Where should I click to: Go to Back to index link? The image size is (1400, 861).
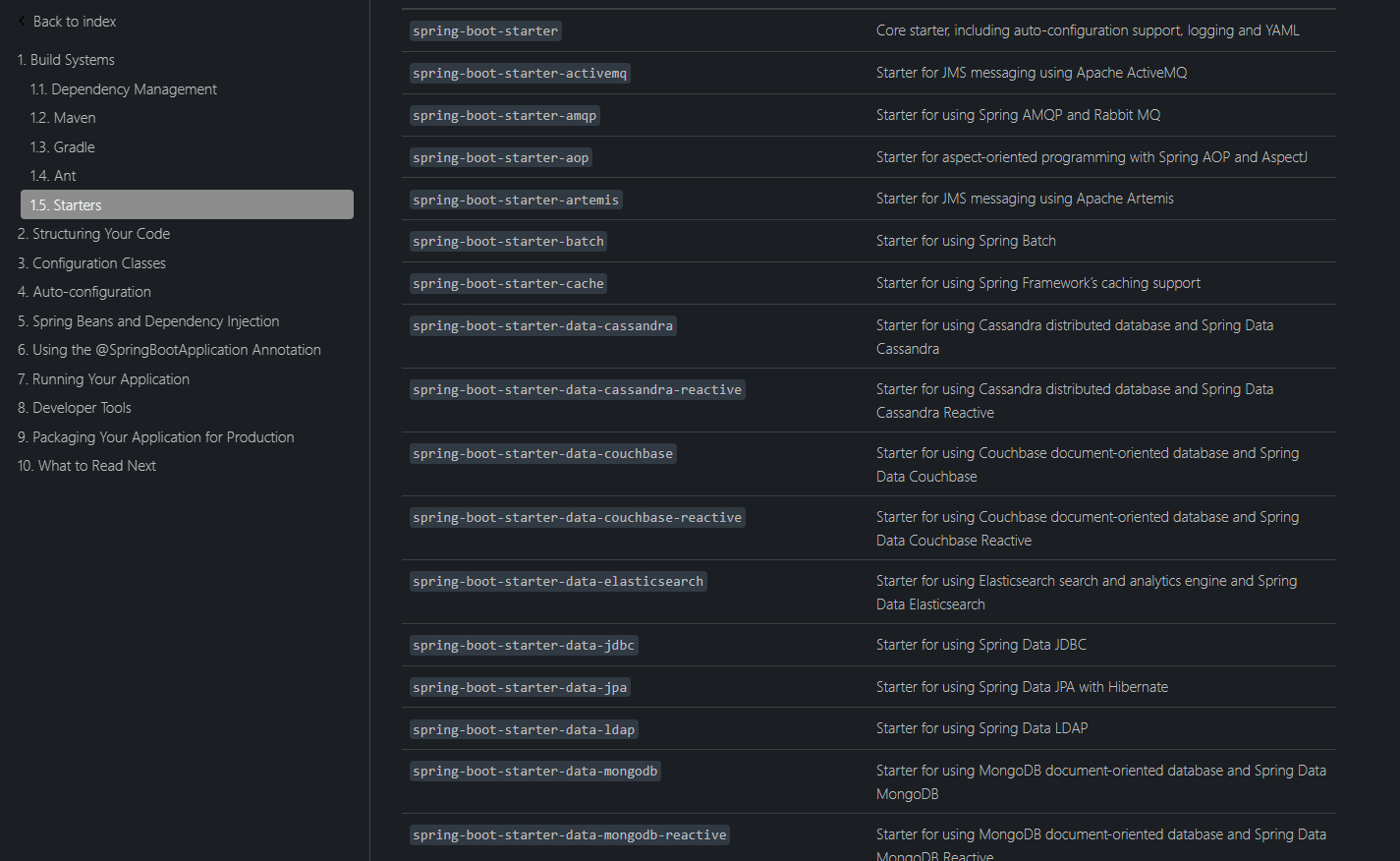coord(75,22)
